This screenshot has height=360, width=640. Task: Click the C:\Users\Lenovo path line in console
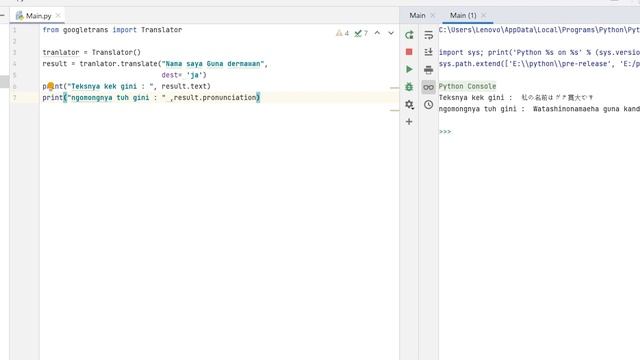click(x=539, y=30)
